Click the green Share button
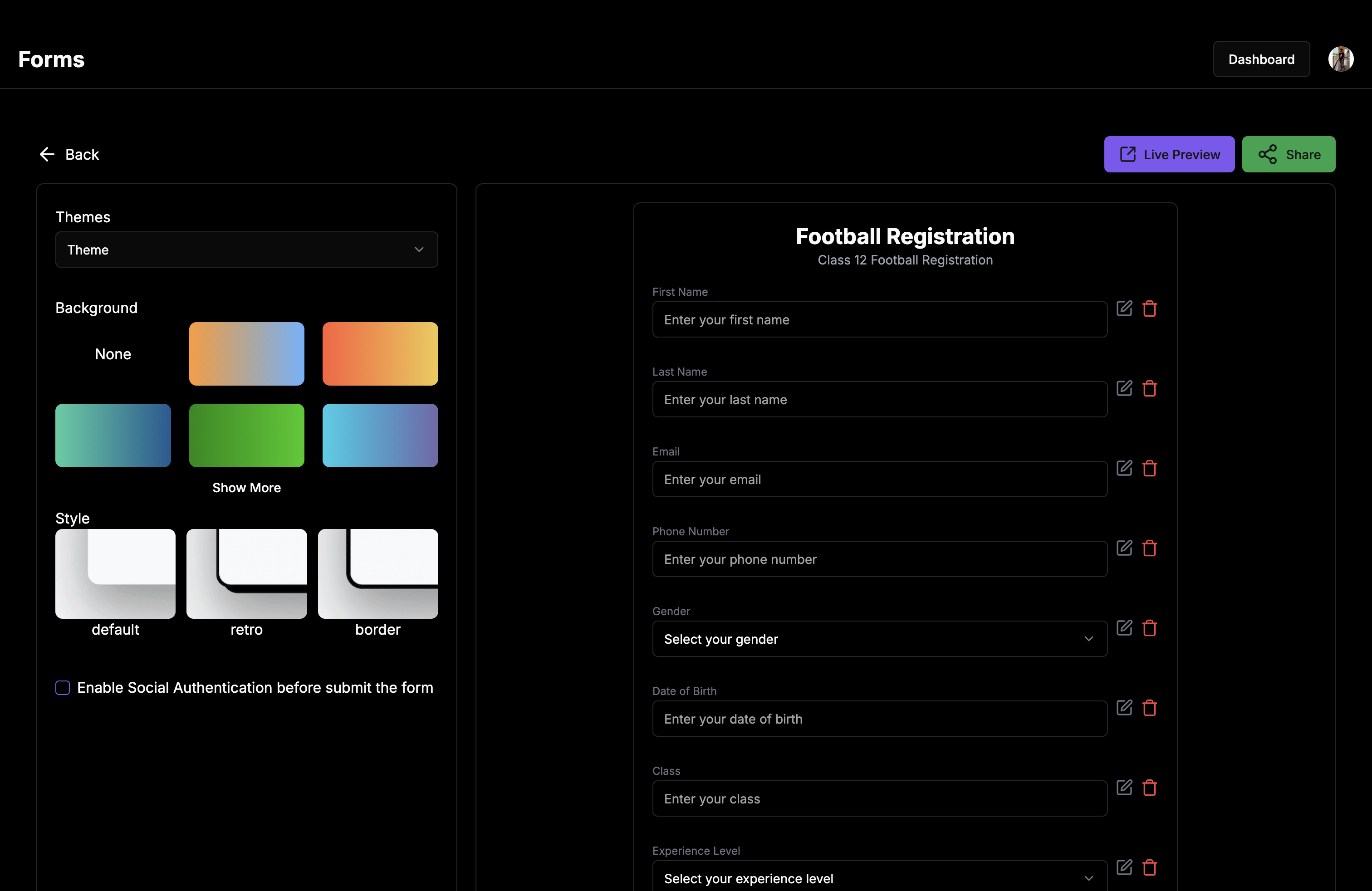Viewport: 1372px width, 891px height. (x=1289, y=154)
